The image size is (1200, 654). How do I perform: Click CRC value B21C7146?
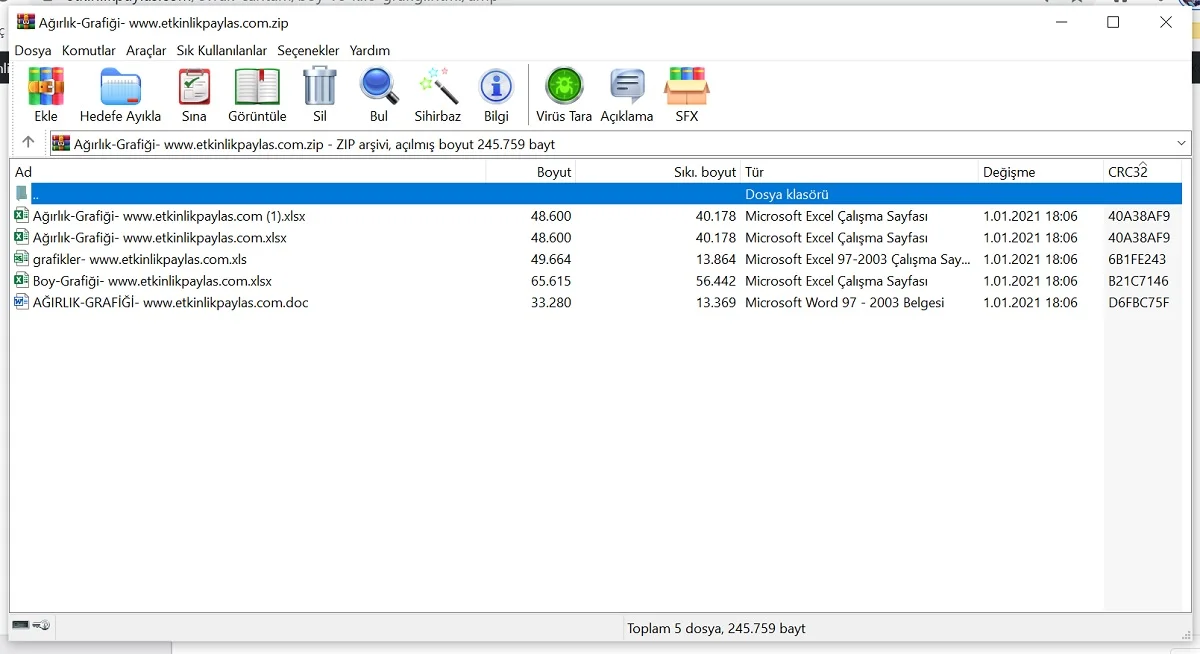coord(1138,281)
